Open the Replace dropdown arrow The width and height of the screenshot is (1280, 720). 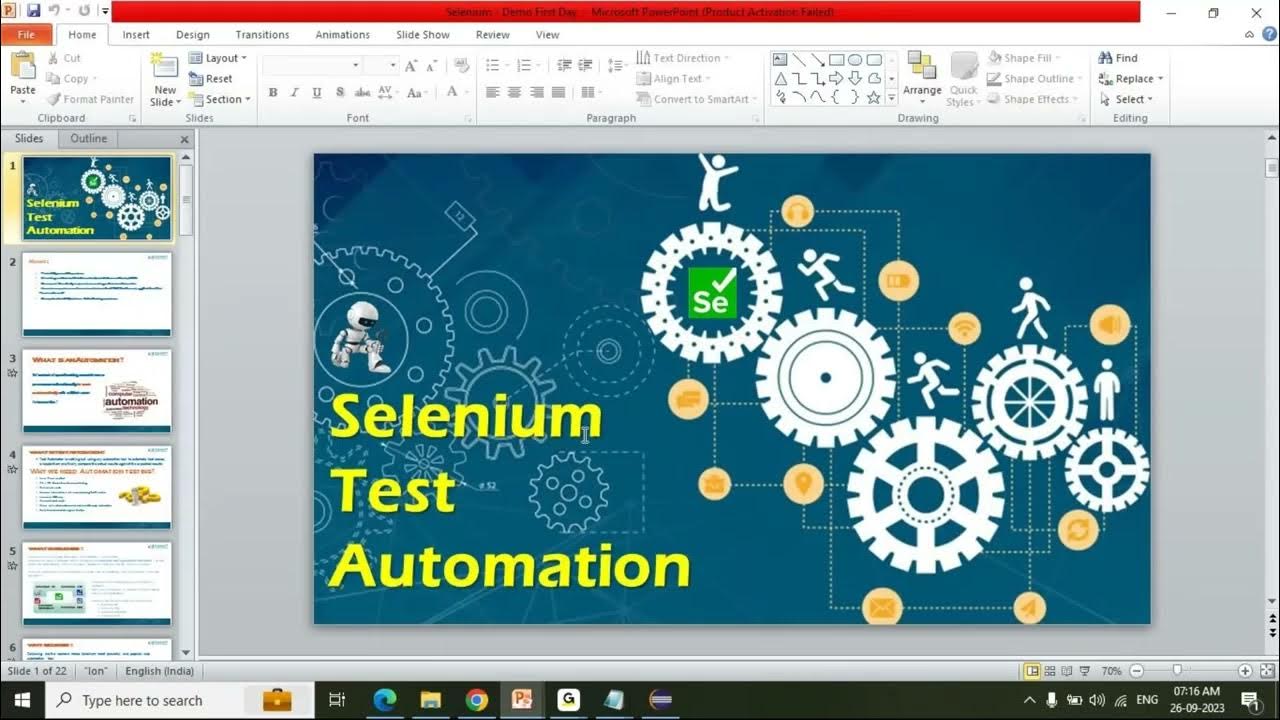1160,79
